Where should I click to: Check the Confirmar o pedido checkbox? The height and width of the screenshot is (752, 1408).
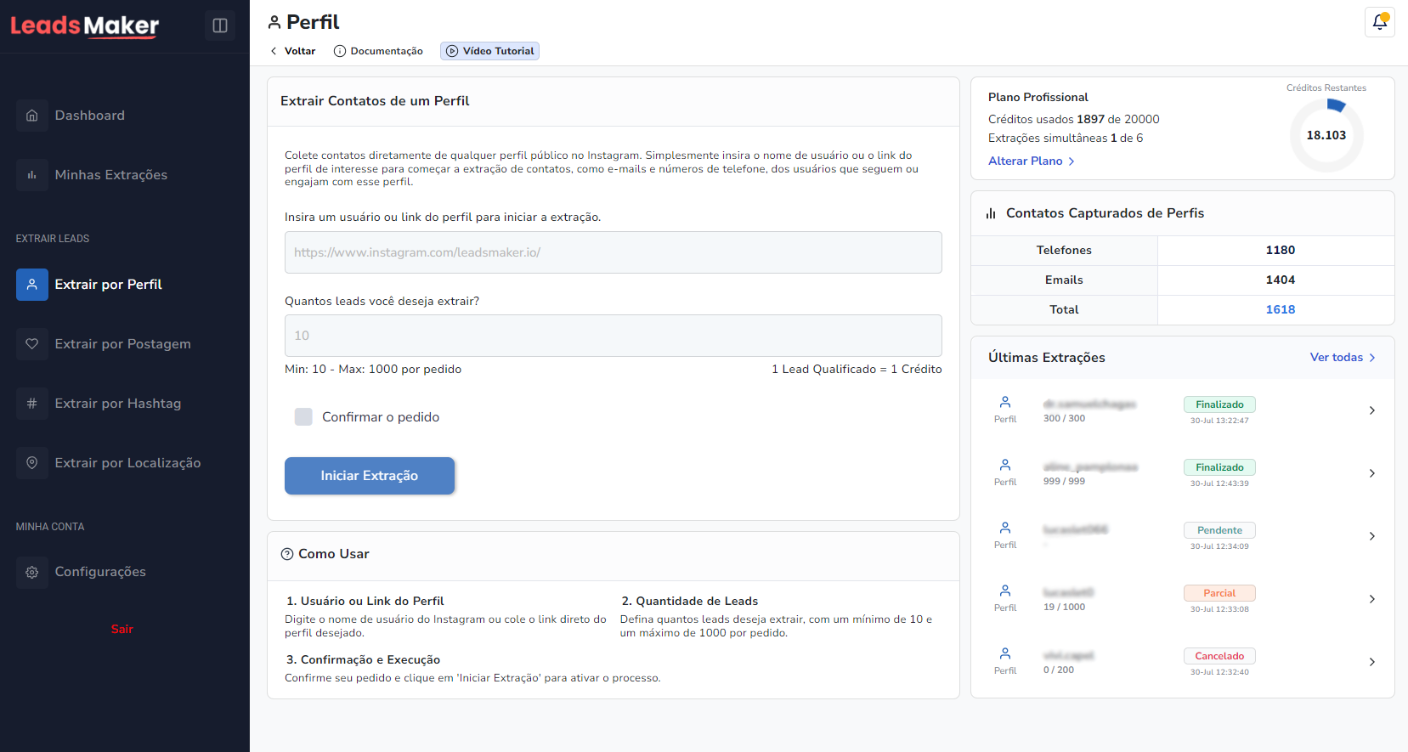pyautogui.click(x=304, y=417)
